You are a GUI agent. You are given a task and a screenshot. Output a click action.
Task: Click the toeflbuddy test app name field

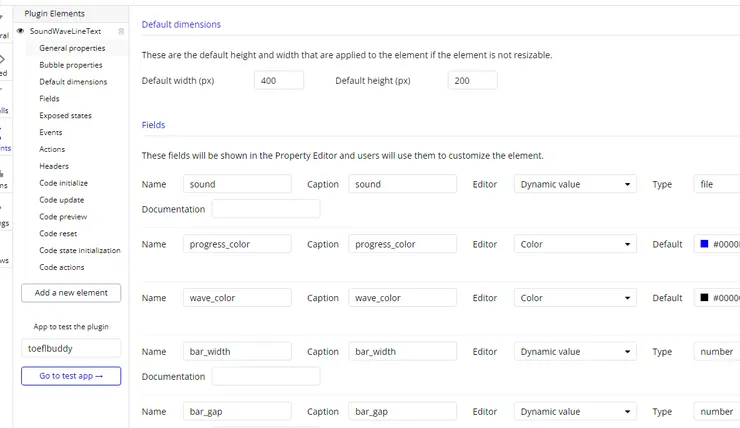tap(71, 349)
